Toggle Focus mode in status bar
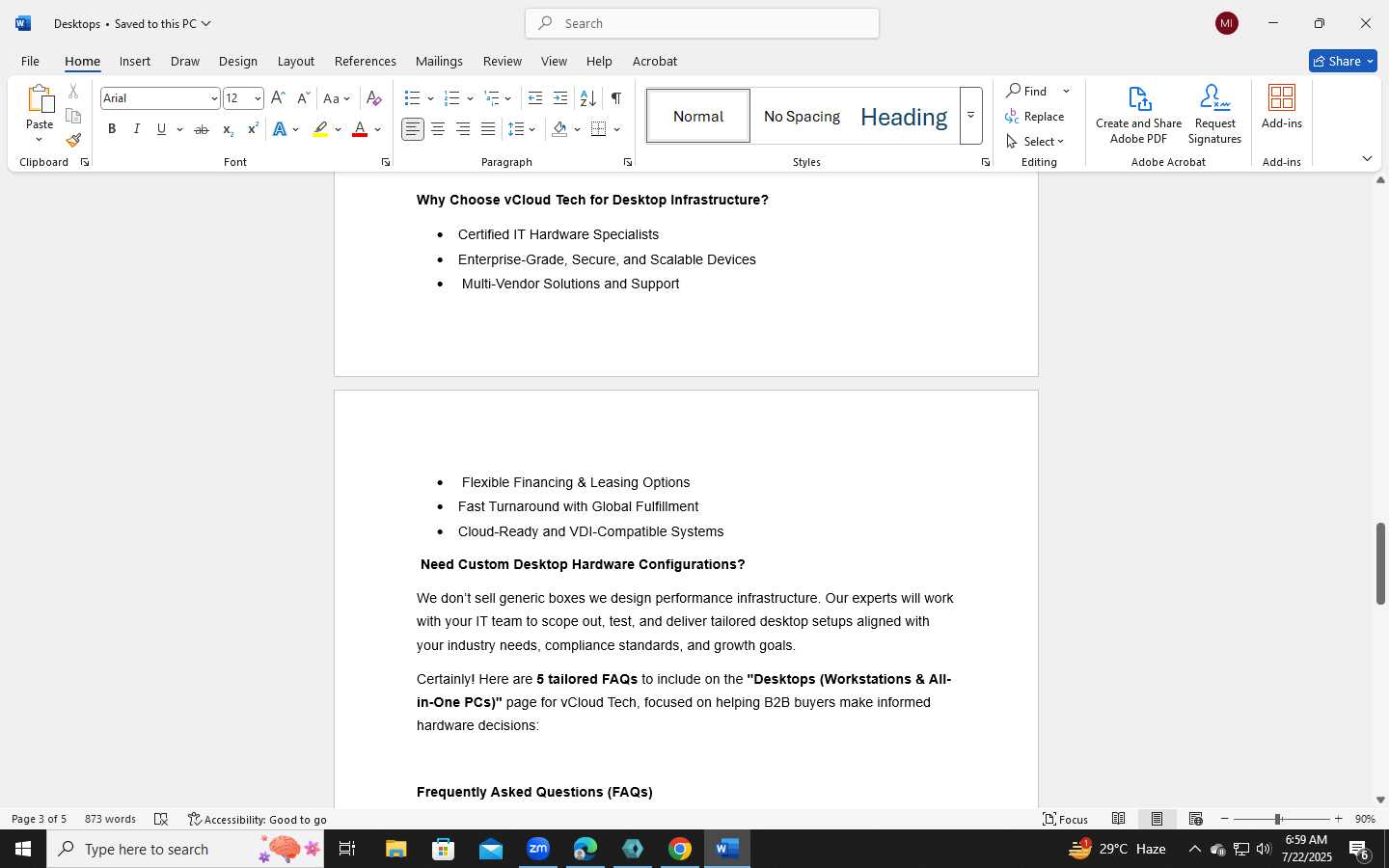 tap(1065, 819)
